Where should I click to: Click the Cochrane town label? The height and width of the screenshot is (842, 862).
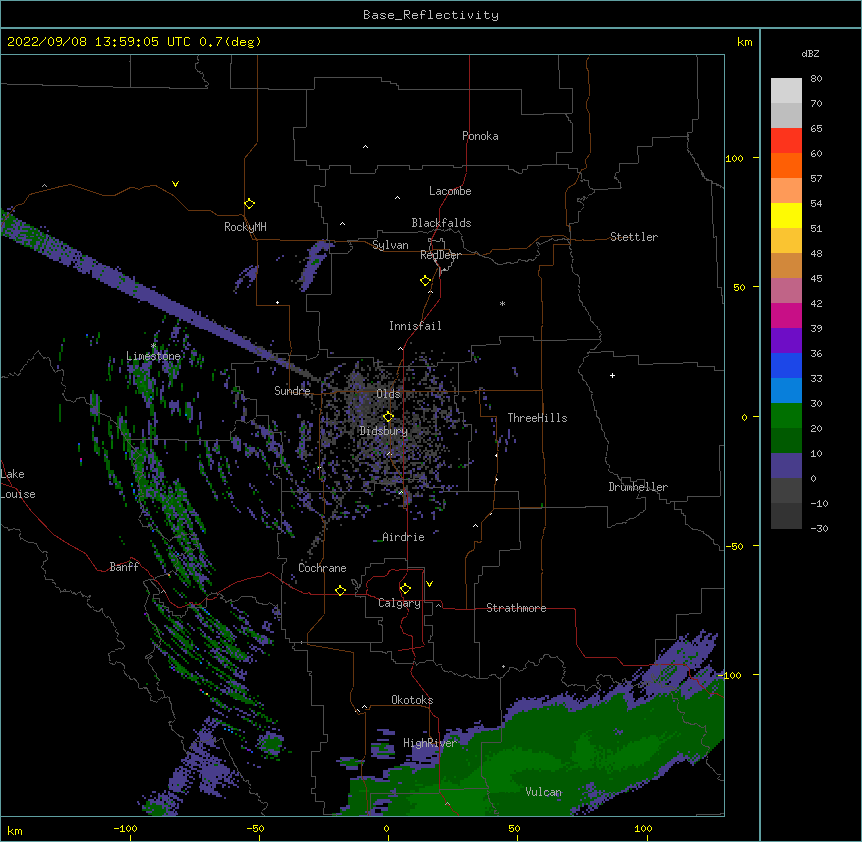point(322,568)
